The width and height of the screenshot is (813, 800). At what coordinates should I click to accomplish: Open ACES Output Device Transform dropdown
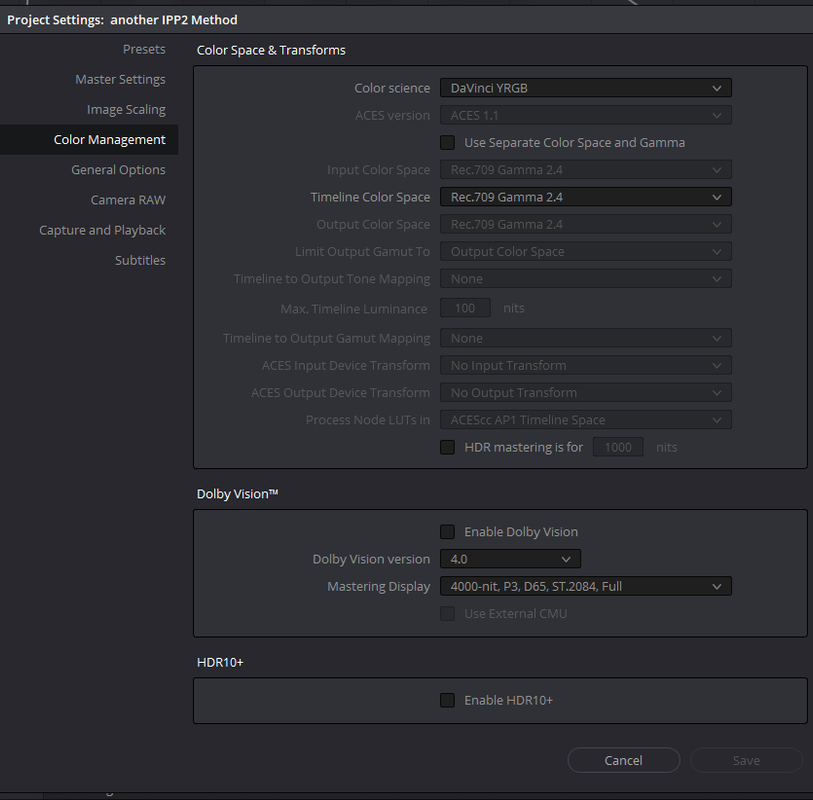[585, 392]
